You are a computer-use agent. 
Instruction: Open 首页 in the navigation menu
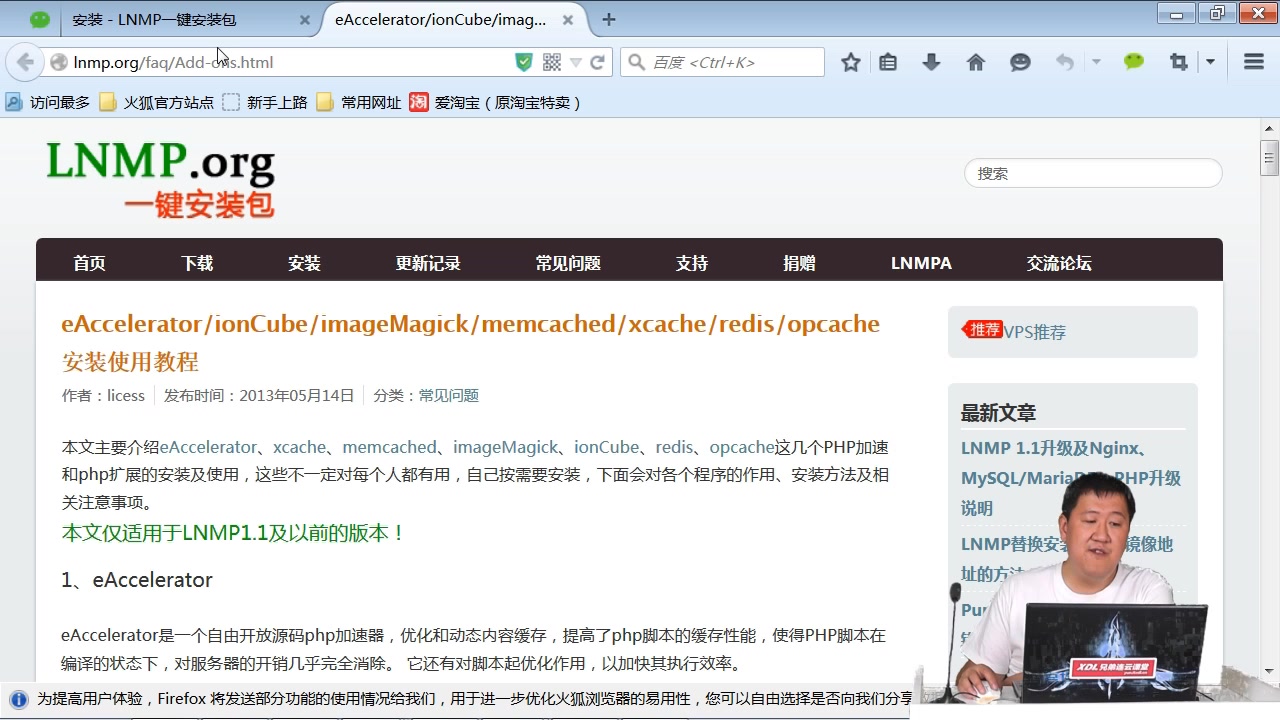coord(89,263)
